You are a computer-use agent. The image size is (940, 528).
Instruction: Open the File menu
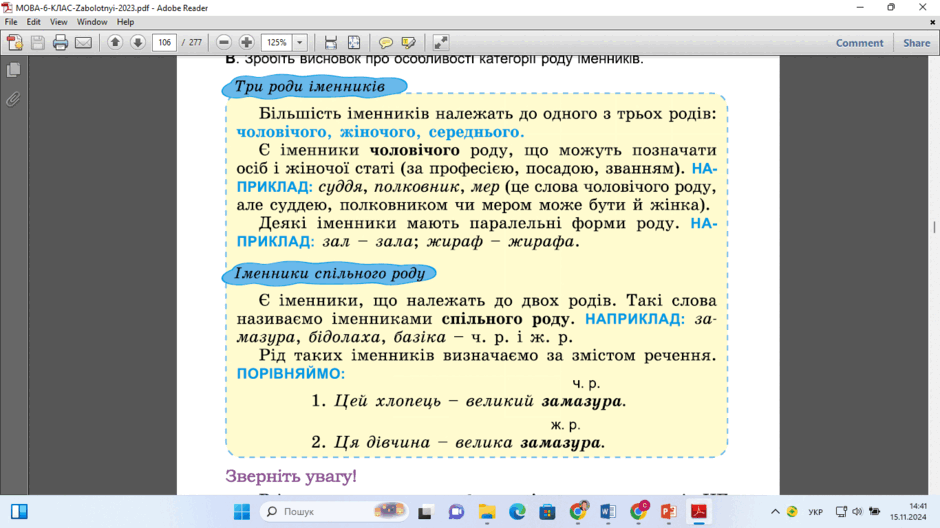click(11, 22)
